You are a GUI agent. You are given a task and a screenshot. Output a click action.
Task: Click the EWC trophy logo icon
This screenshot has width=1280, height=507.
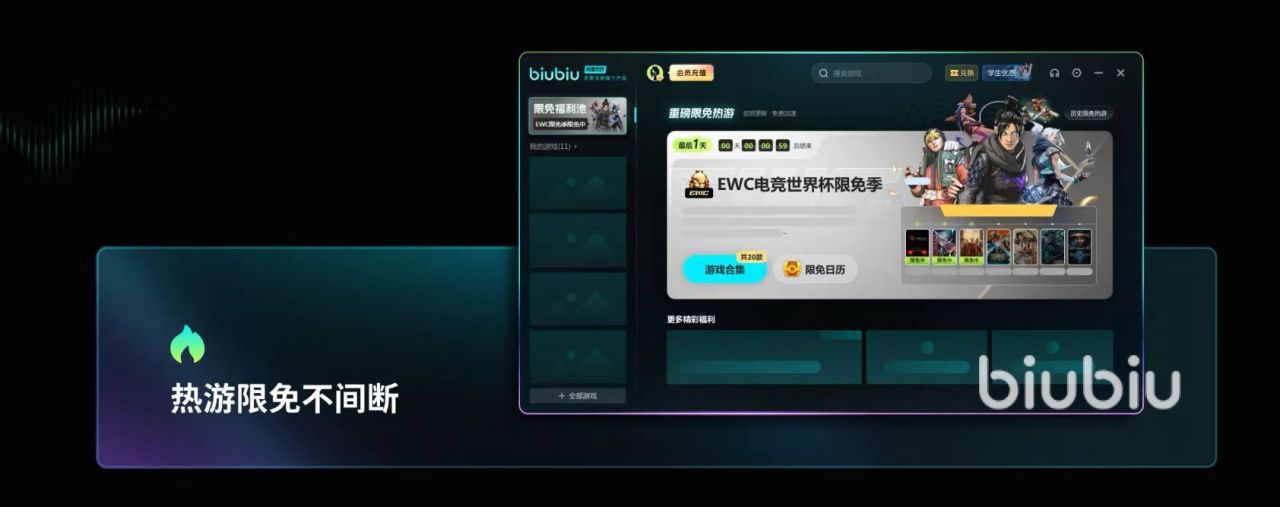point(698,184)
